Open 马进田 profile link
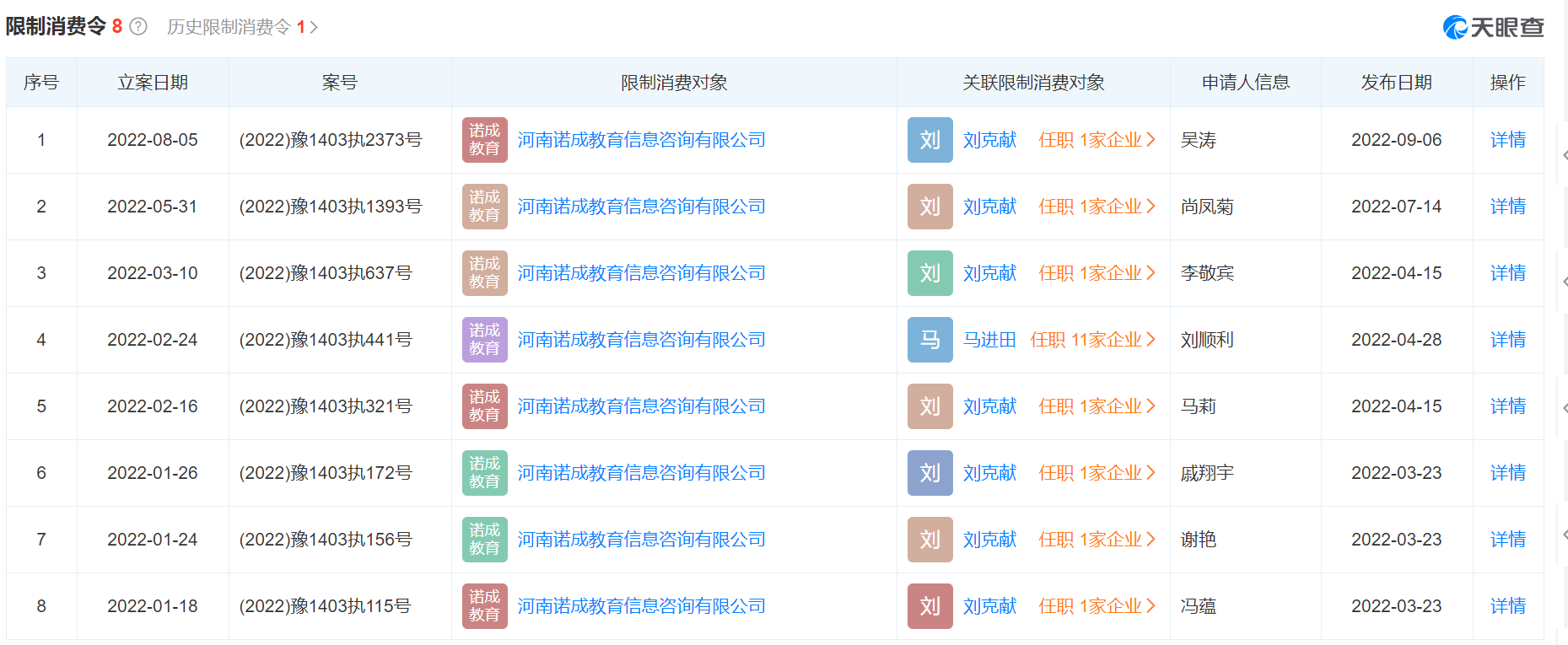 click(x=990, y=340)
